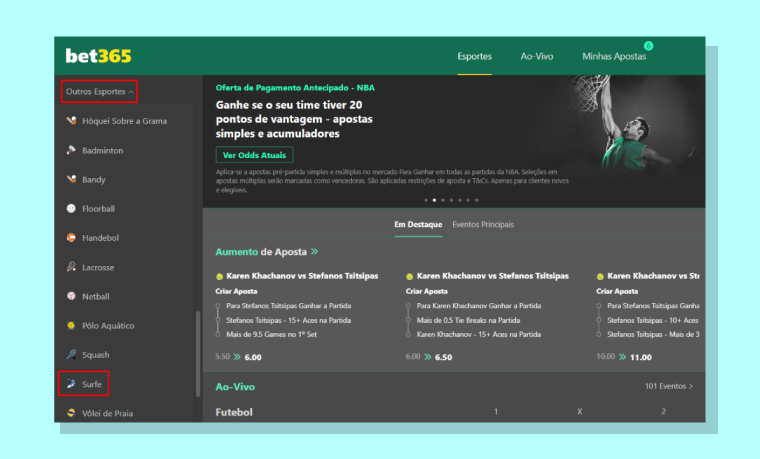
Task: Open the Floorball sport entry
Action: pyautogui.click(x=98, y=209)
